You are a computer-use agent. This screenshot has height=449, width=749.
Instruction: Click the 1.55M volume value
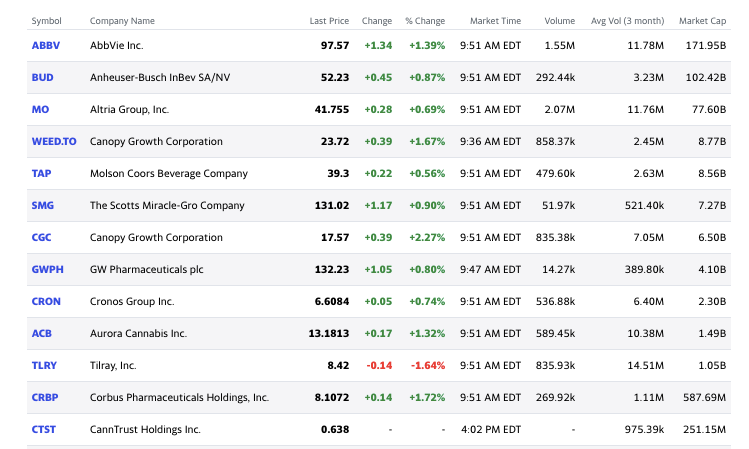click(560, 45)
